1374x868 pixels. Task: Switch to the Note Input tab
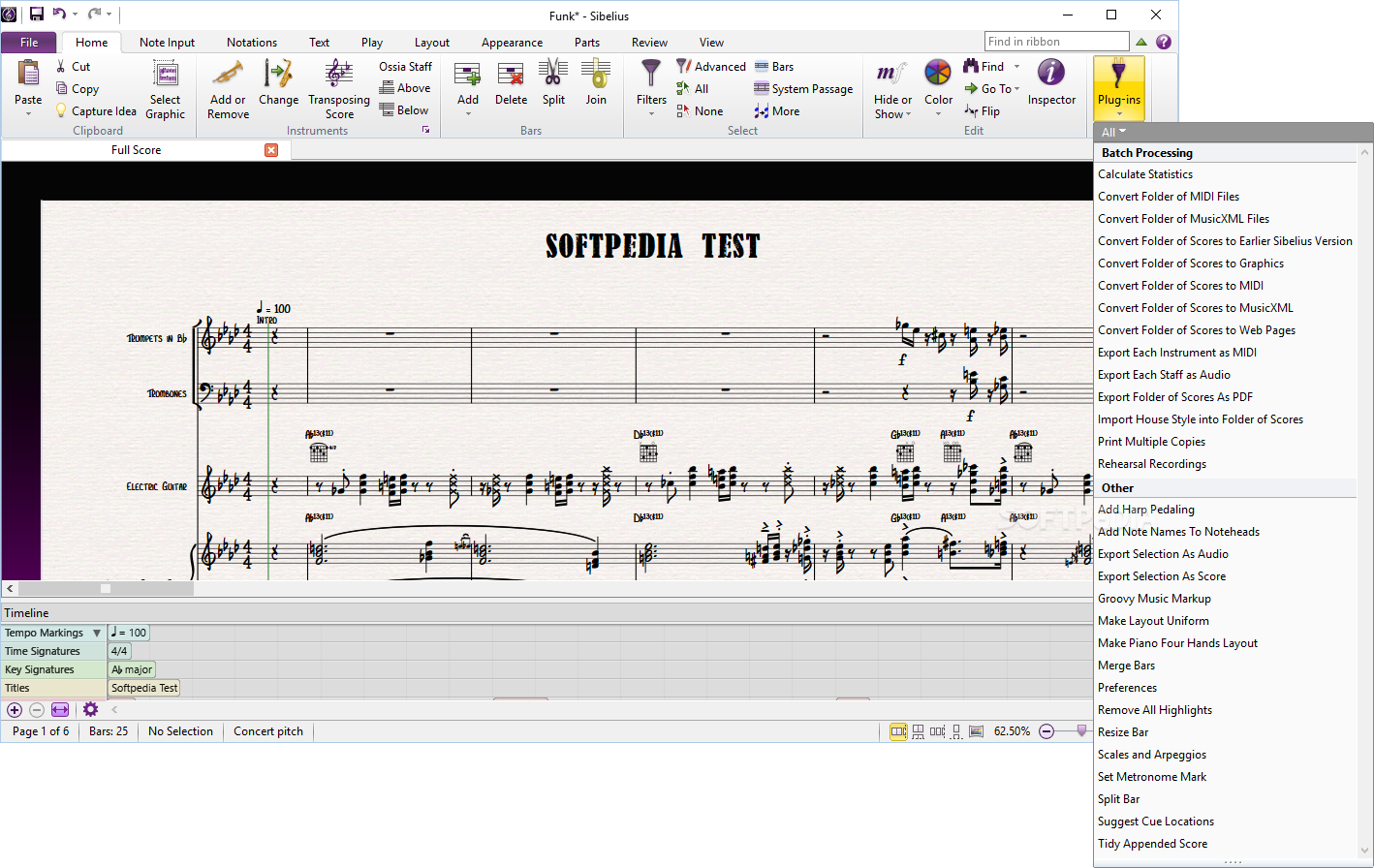[x=167, y=42]
